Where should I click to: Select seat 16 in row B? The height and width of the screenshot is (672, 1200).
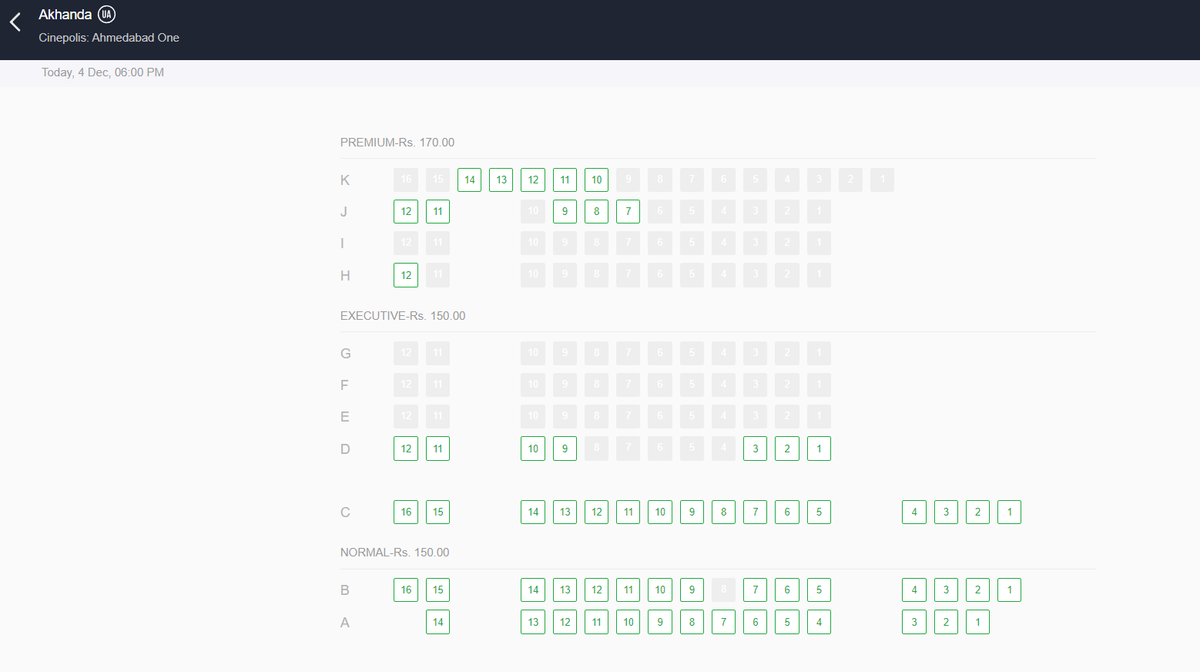(406, 590)
